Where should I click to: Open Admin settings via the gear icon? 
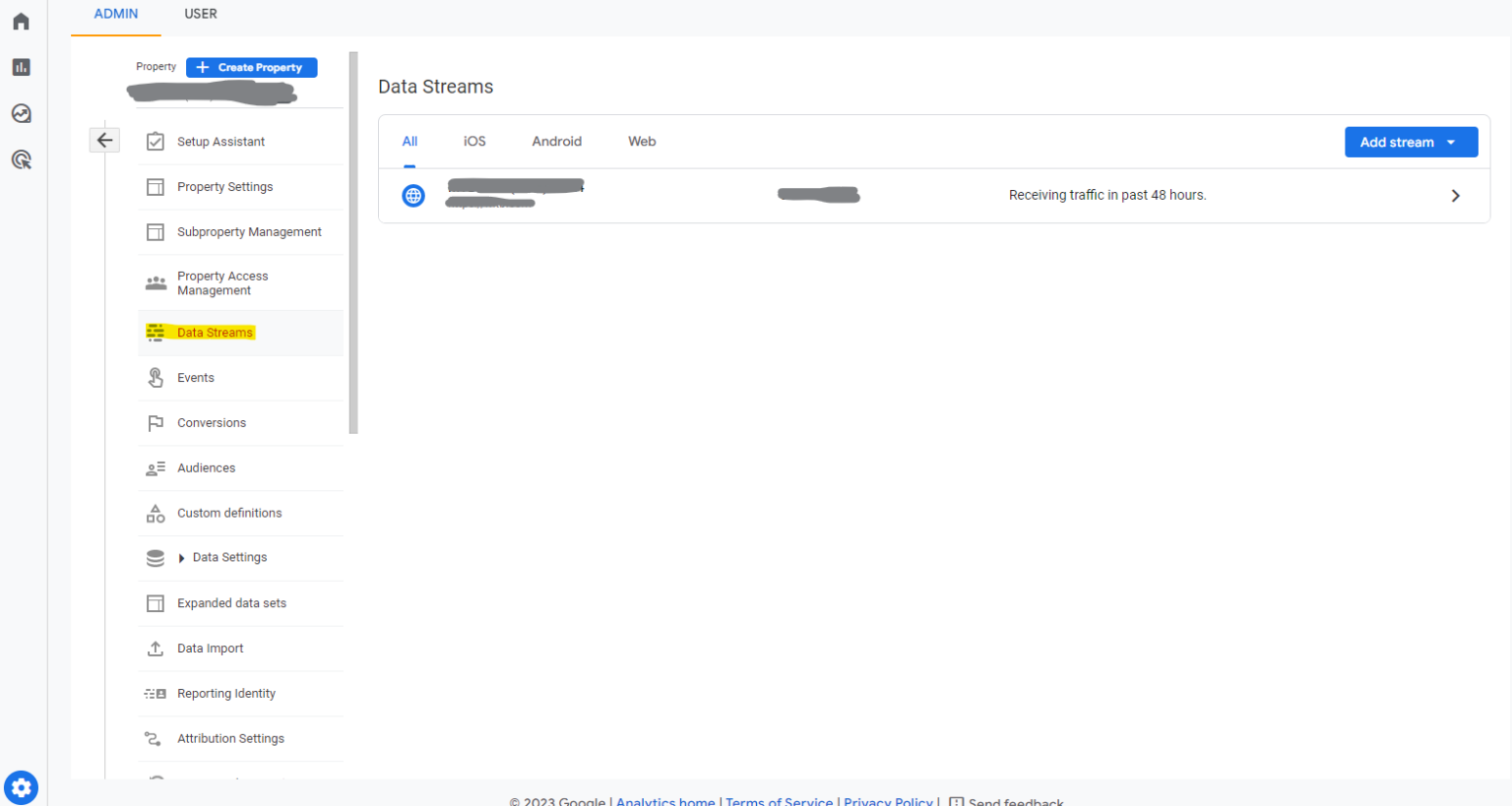tap(21, 787)
